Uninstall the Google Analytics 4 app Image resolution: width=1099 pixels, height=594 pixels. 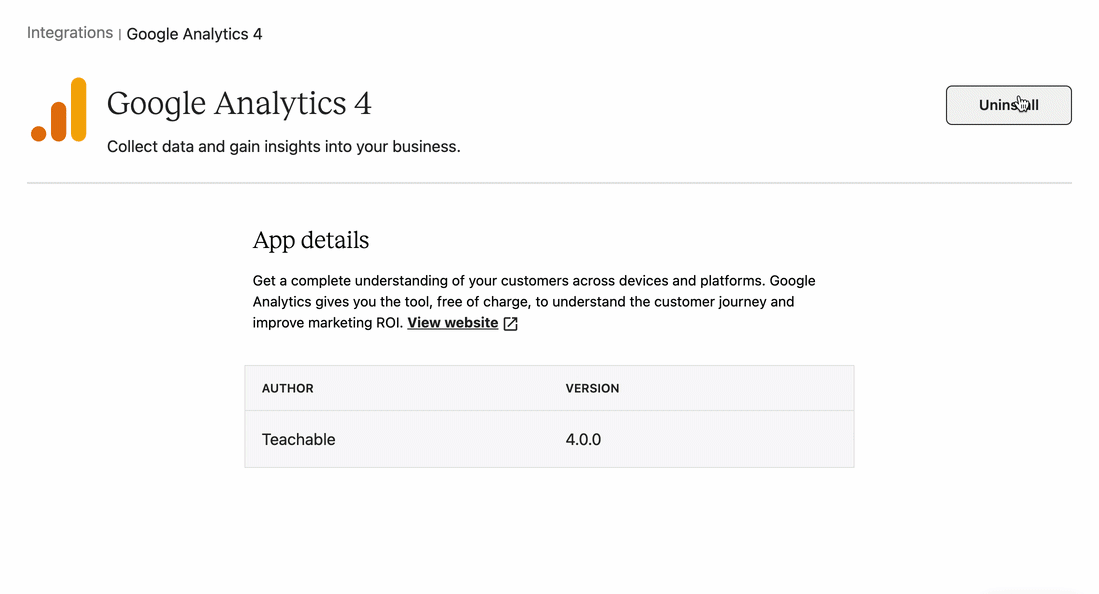[x=1008, y=105]
